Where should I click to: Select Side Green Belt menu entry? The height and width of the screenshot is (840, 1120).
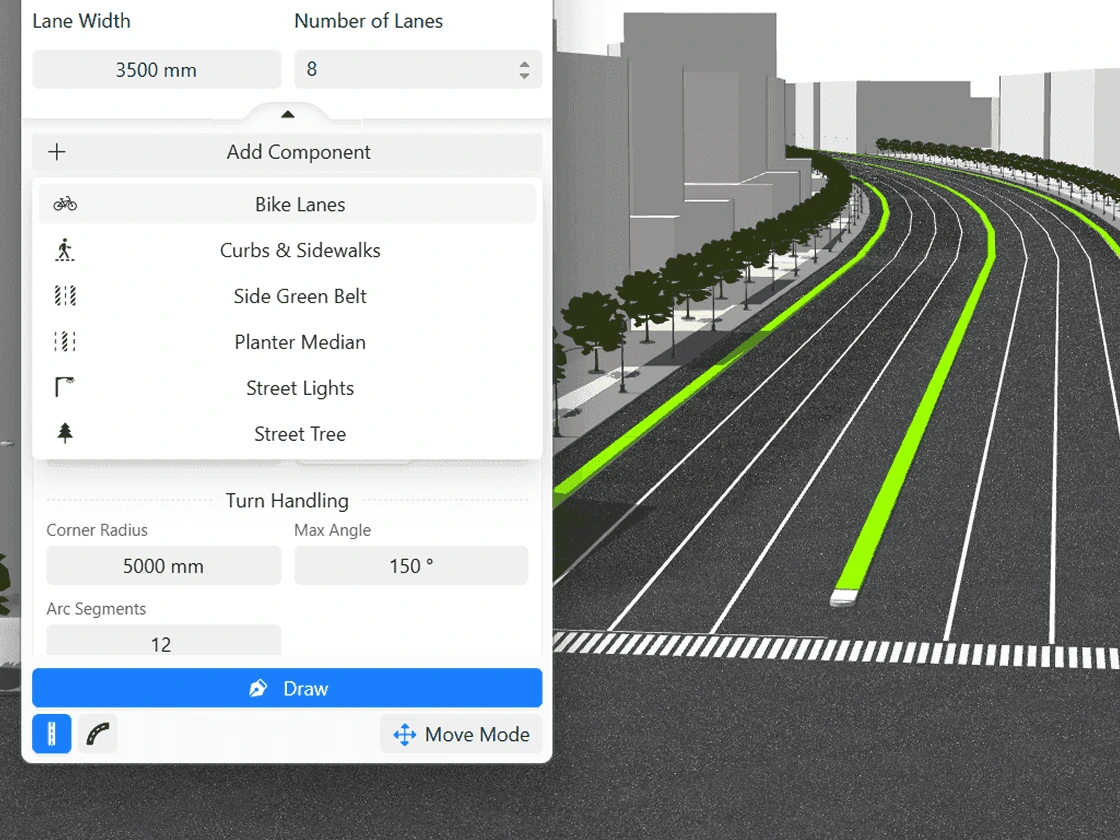pyautogui.click(x=299, y=296)
